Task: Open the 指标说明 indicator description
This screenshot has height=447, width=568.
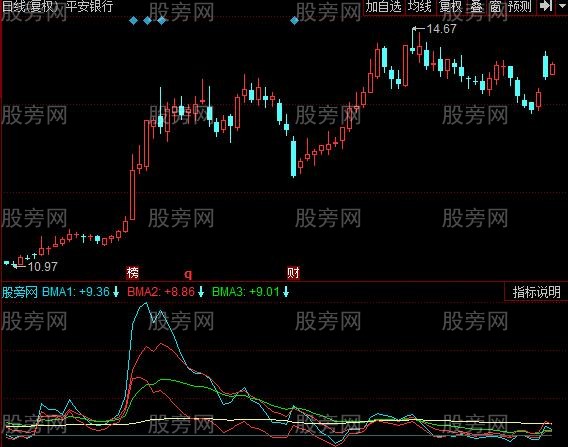Action: pos(536,292)
